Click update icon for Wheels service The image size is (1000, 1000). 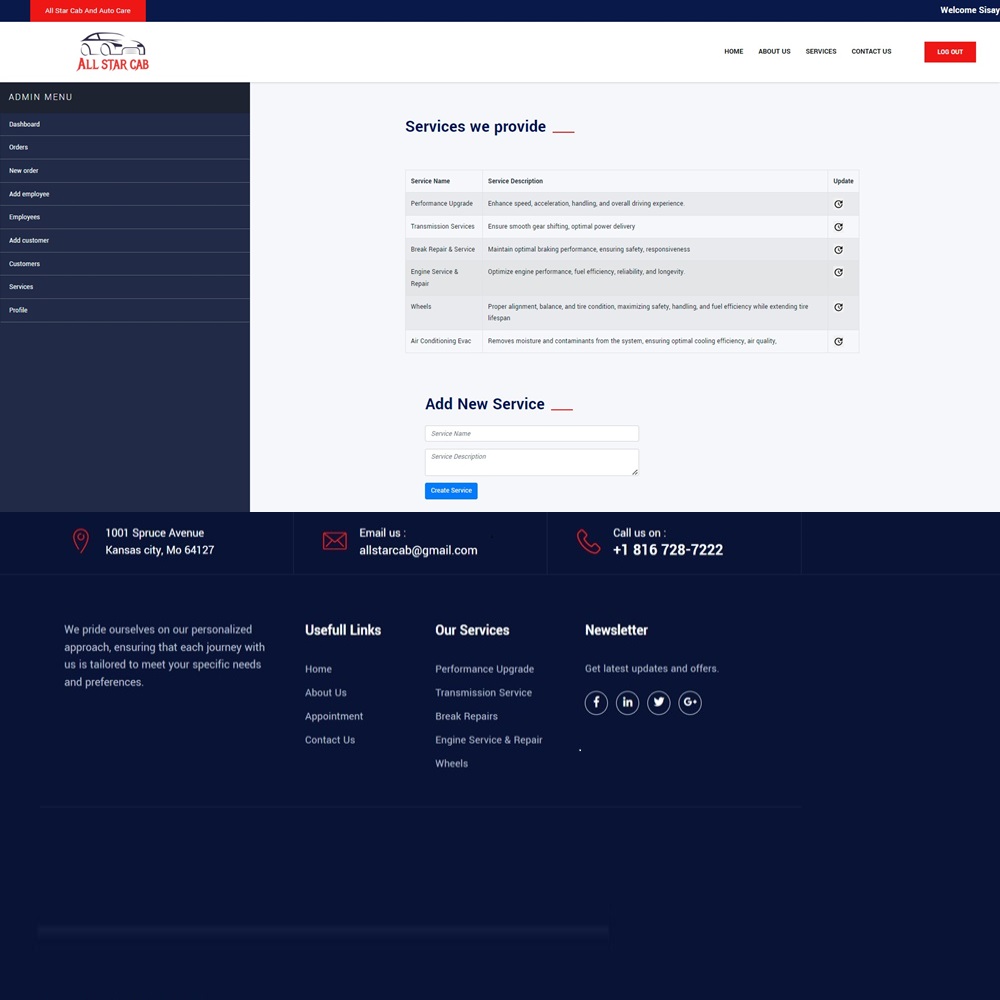click(838, 307)
